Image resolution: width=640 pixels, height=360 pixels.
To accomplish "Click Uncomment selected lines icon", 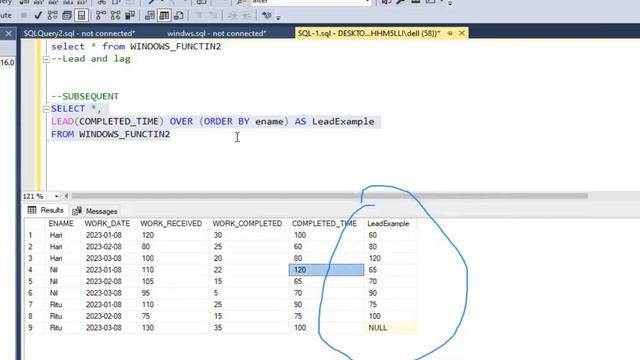I will (x=213, y=16).
